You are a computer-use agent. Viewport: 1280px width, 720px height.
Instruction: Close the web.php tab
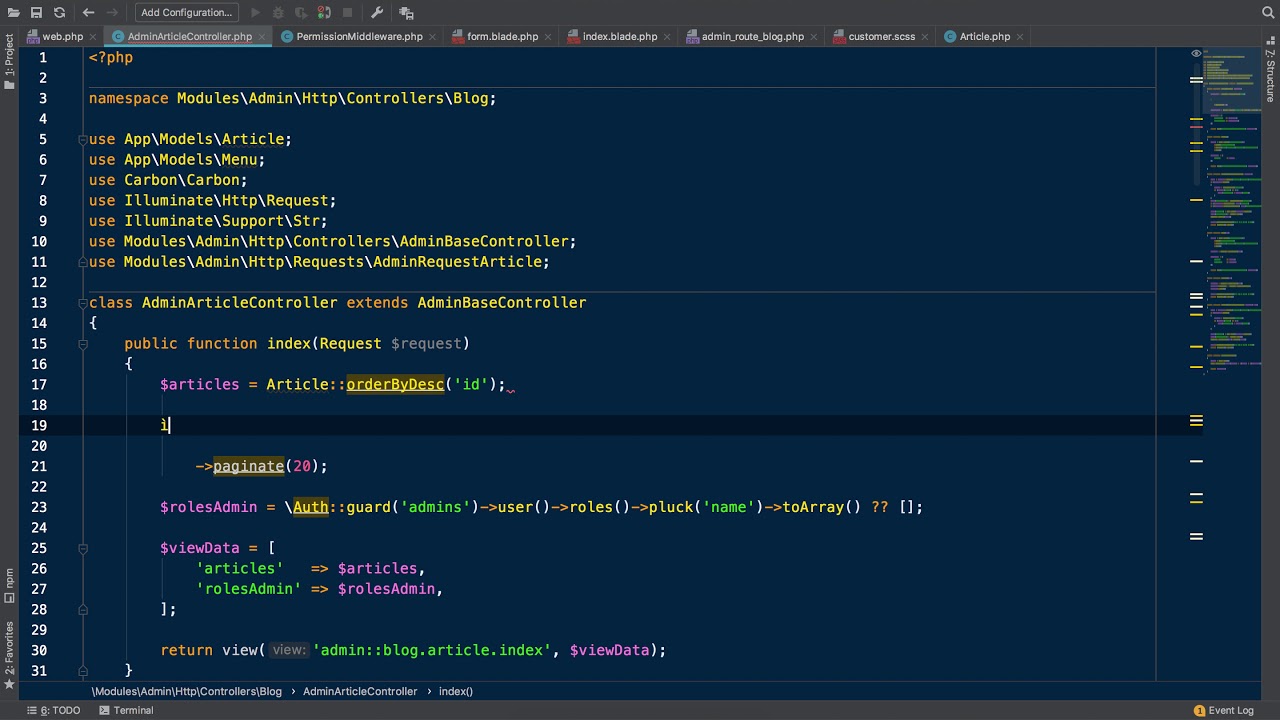point(93,36)
